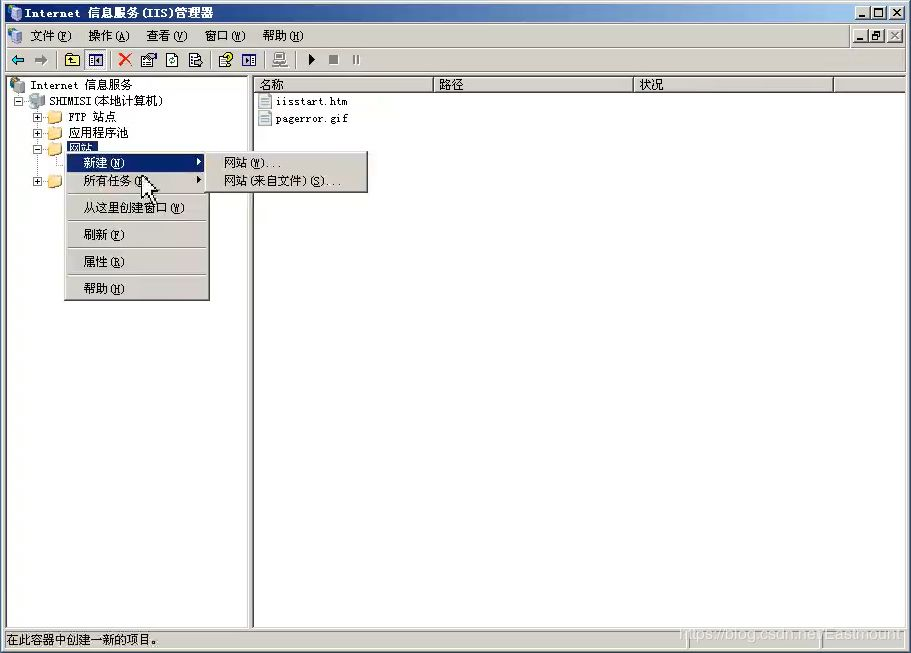Select 从这里创建窗口(W) context entry
Screen dimensions: 911x653
point(136,207)
